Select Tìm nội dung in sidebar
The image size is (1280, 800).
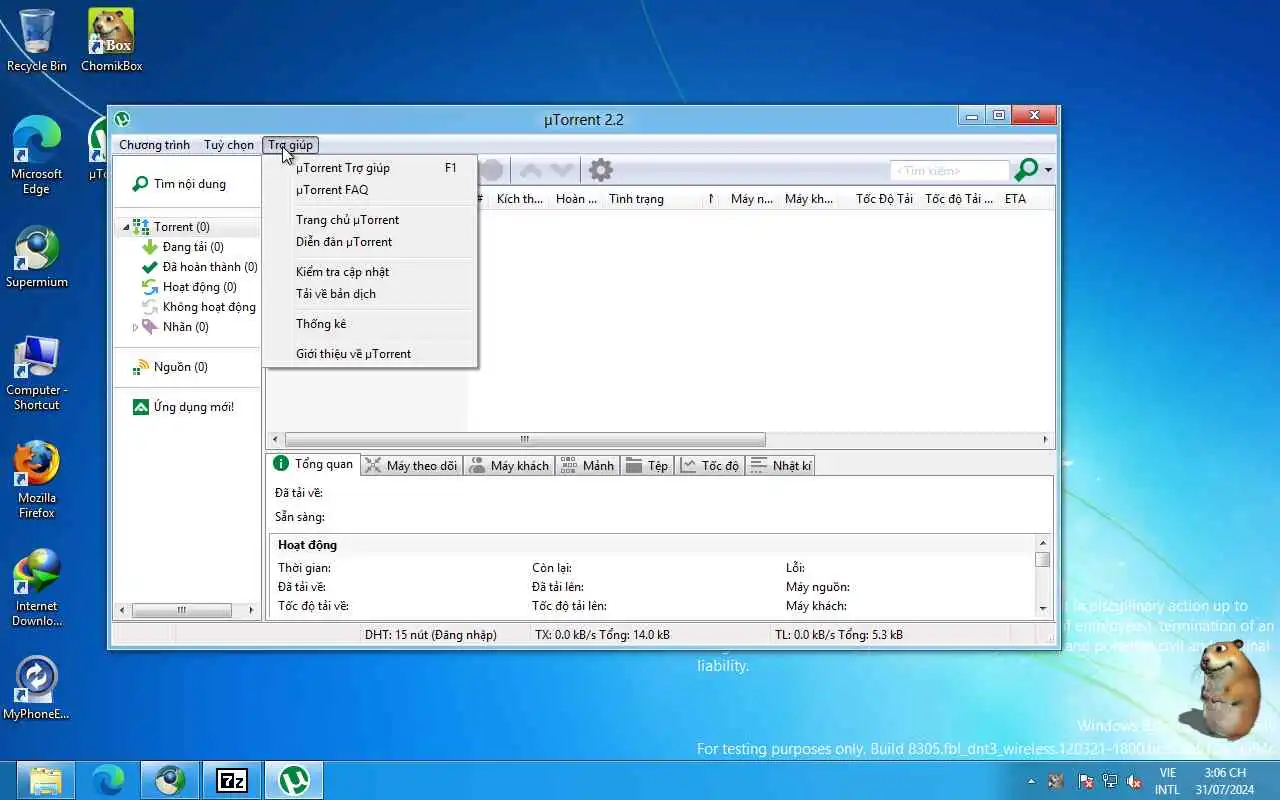180,184
